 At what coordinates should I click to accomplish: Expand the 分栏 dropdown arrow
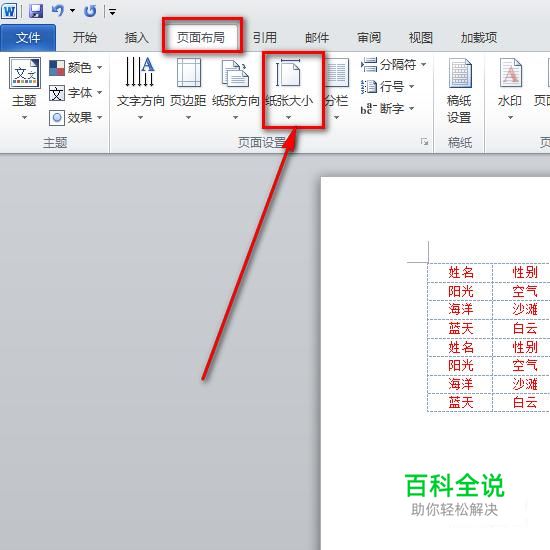point(336,117)
